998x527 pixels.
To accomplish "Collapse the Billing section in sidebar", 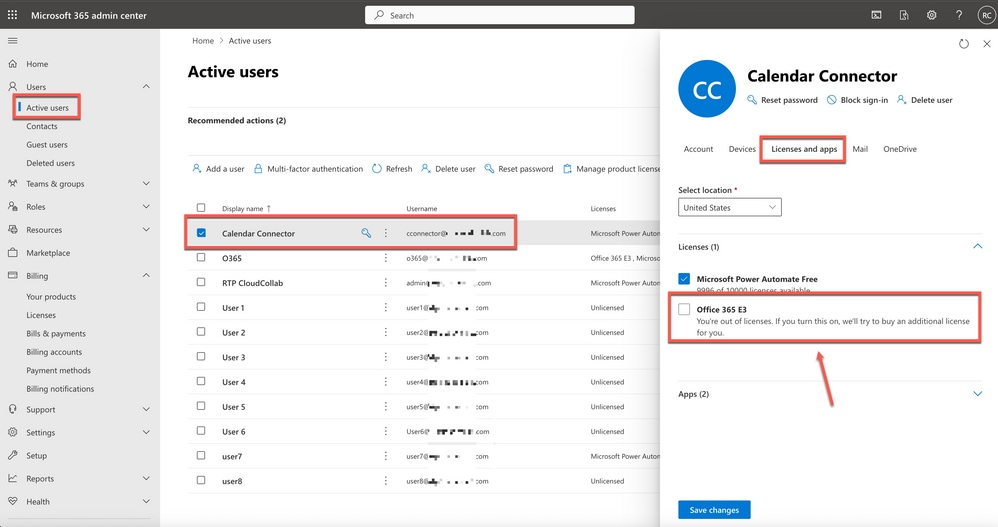I will click(x=146, y=276).
